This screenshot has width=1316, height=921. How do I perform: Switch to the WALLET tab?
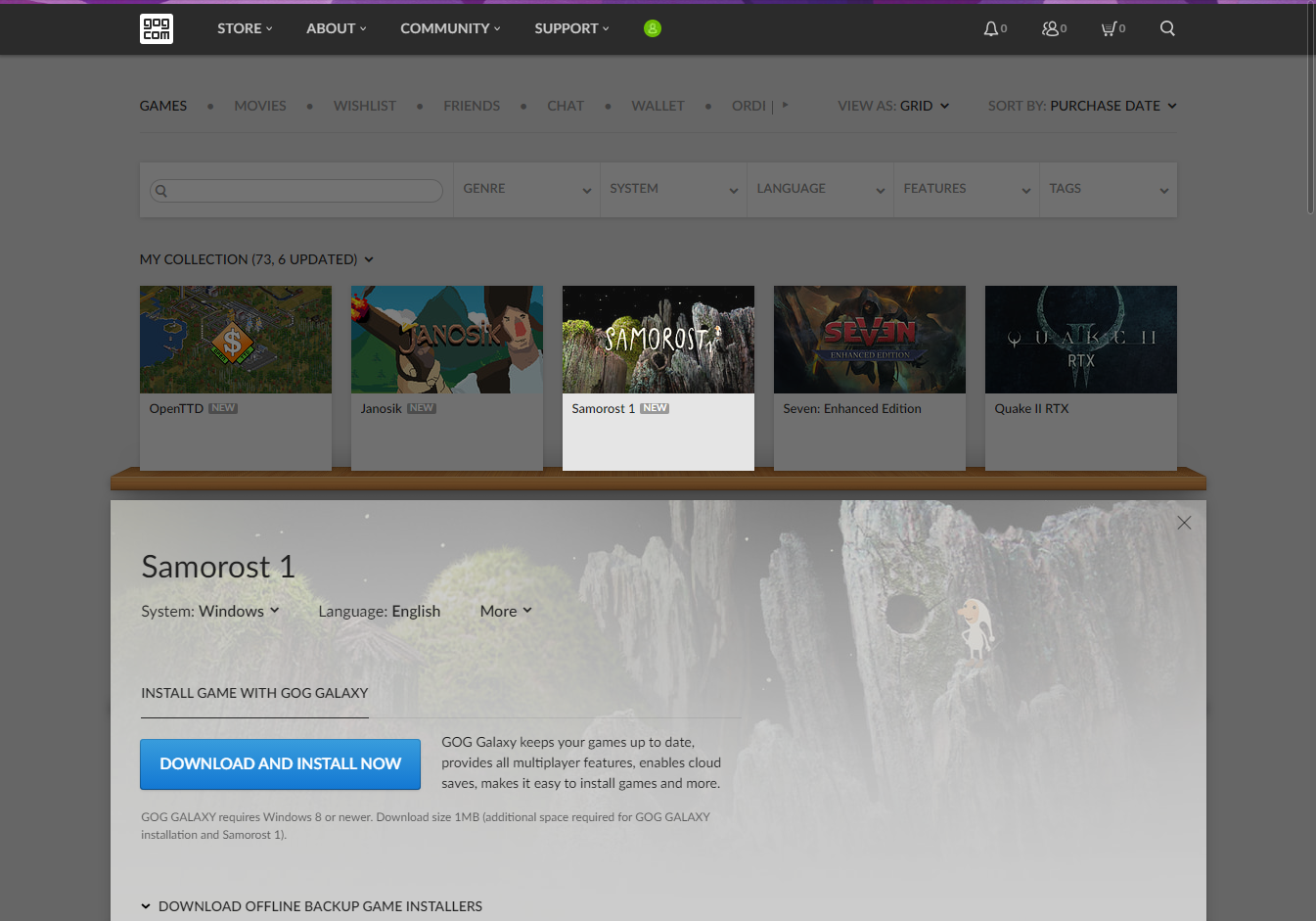[x=658, y=106]
